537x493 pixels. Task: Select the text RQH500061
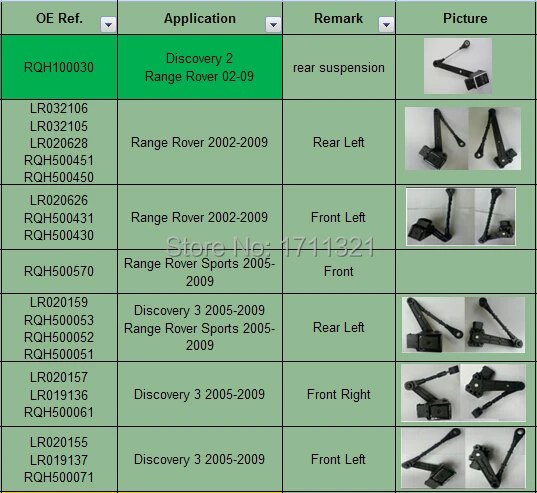pyautogui.click(x=59, y=413)
